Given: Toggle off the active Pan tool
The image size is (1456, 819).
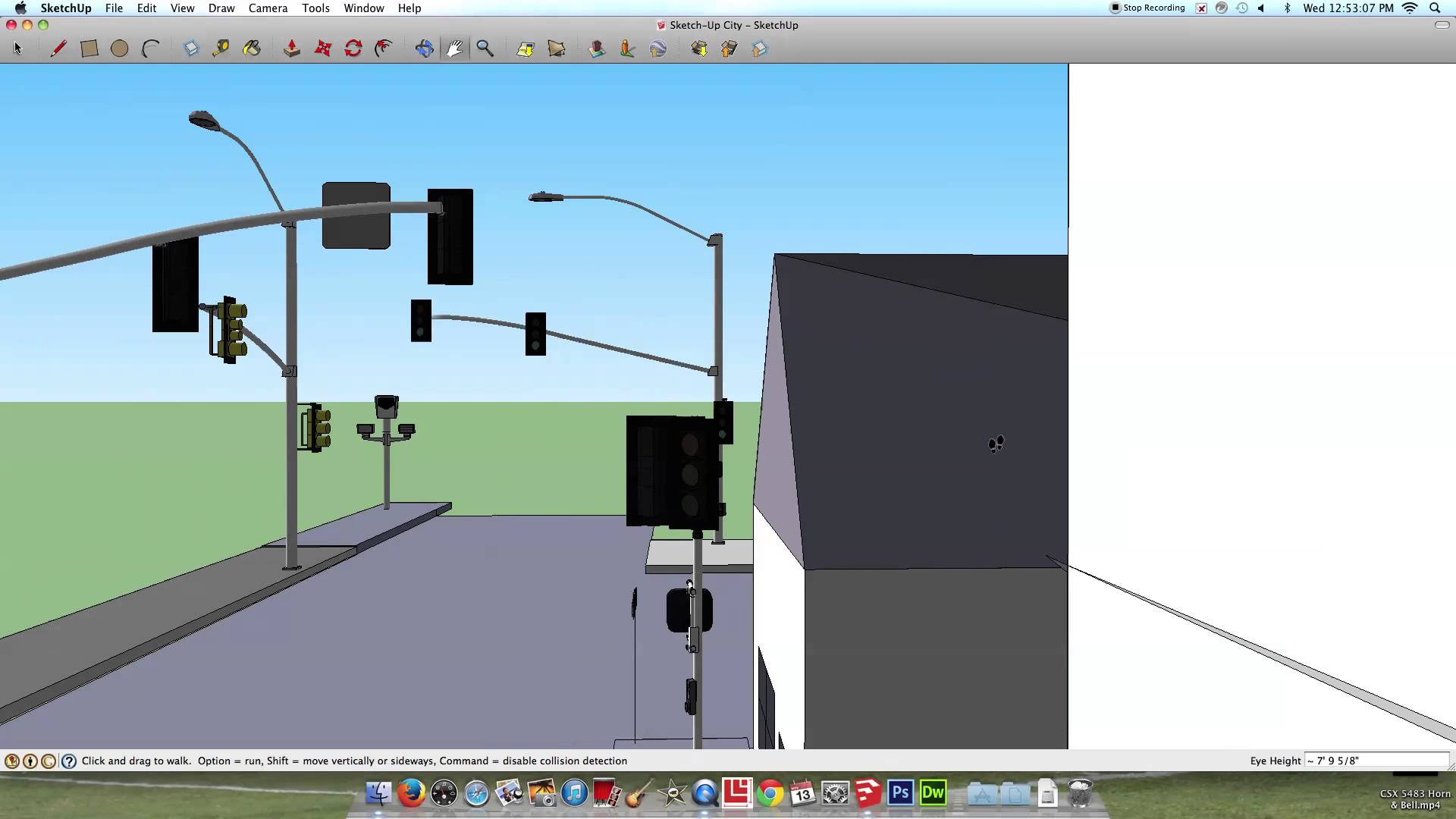Looking at the screenshot, I should [x=453, y=48].
